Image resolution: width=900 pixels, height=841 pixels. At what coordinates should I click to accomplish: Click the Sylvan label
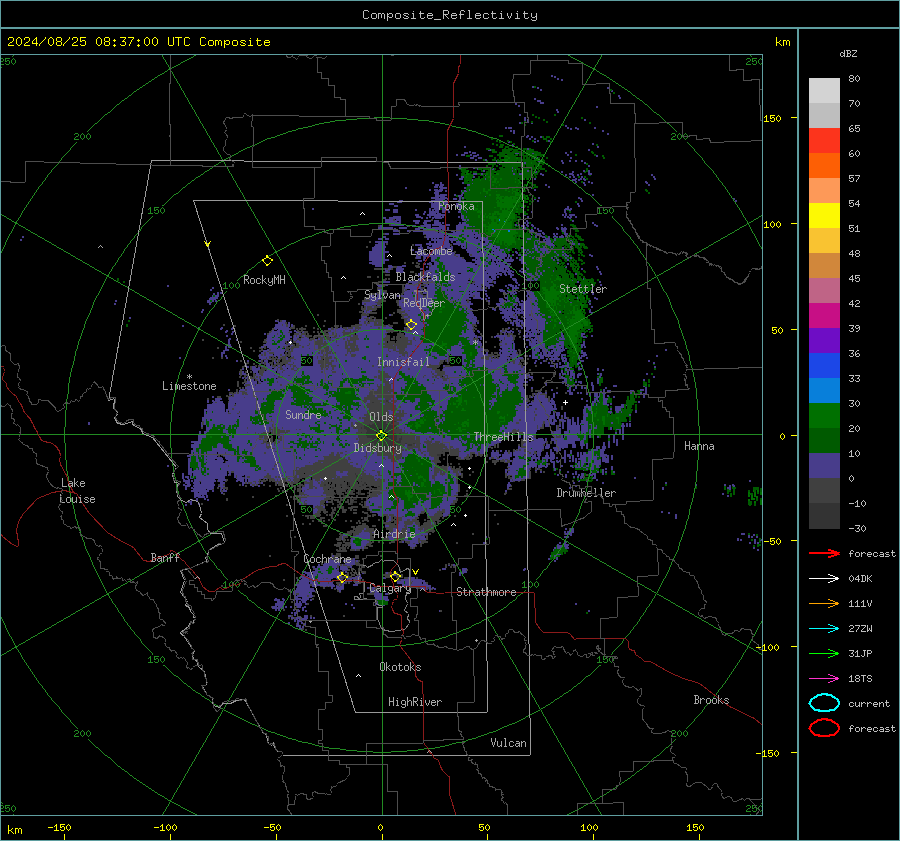[x=382, y=295]
